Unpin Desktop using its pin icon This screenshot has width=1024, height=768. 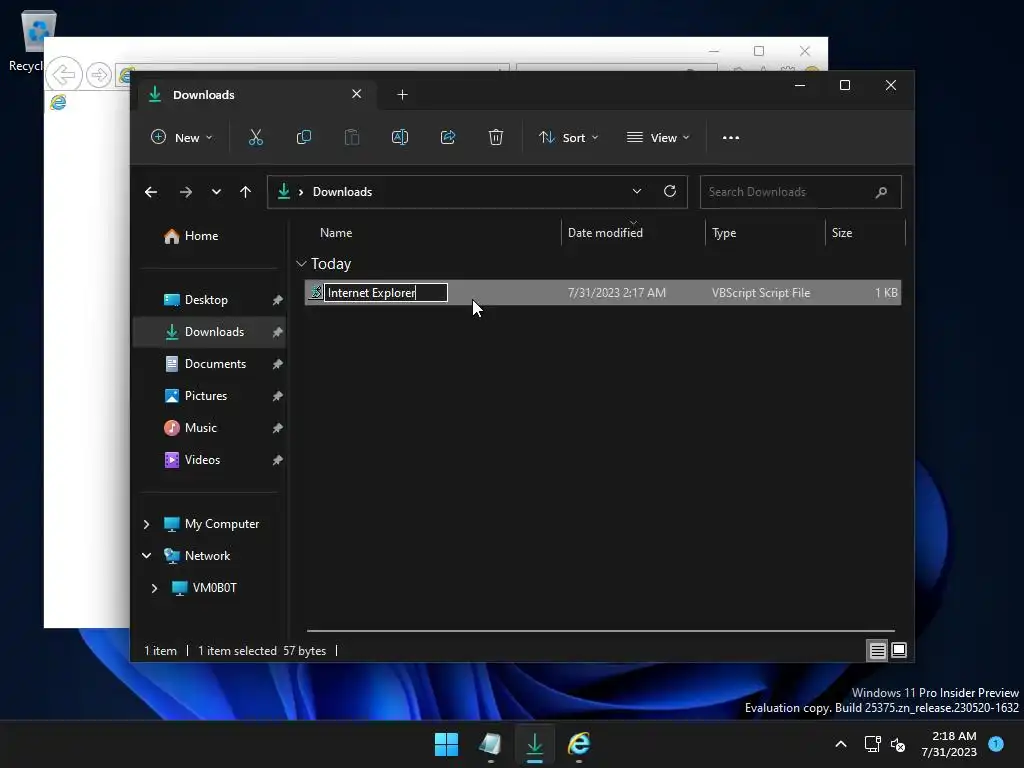click(x=278, y=300)
